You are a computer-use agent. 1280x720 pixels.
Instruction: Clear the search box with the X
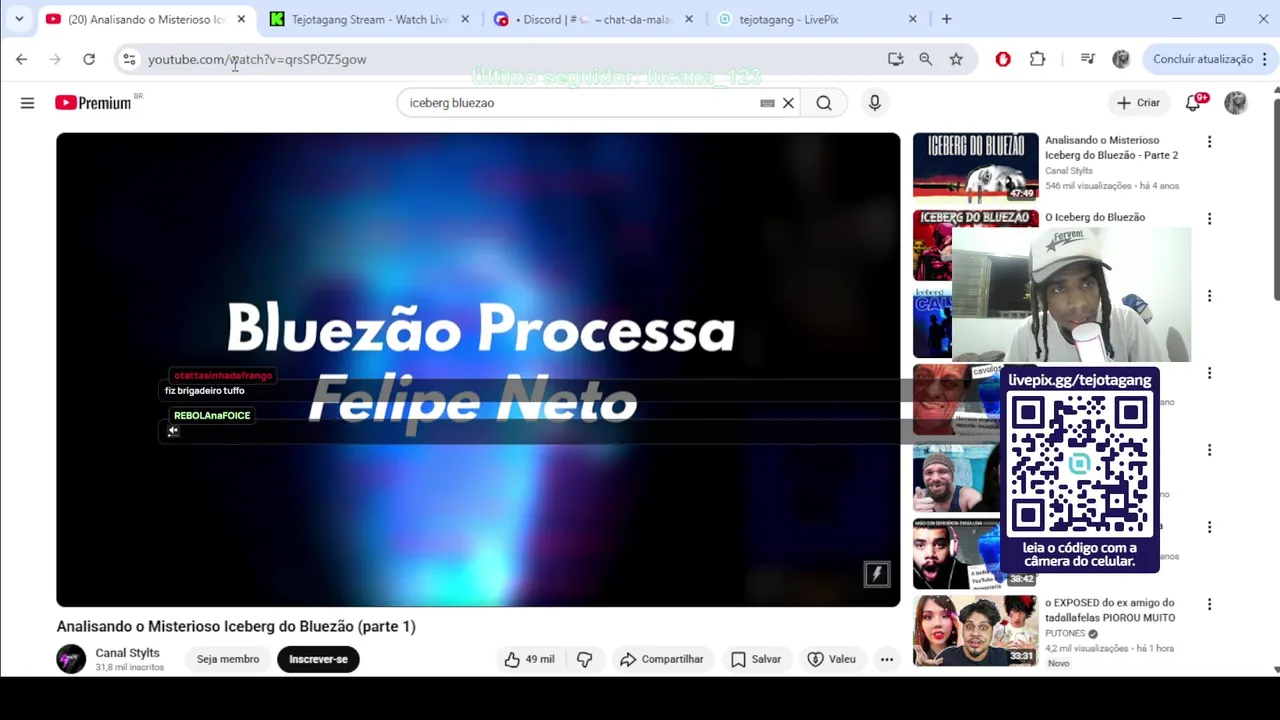[788, 103]
